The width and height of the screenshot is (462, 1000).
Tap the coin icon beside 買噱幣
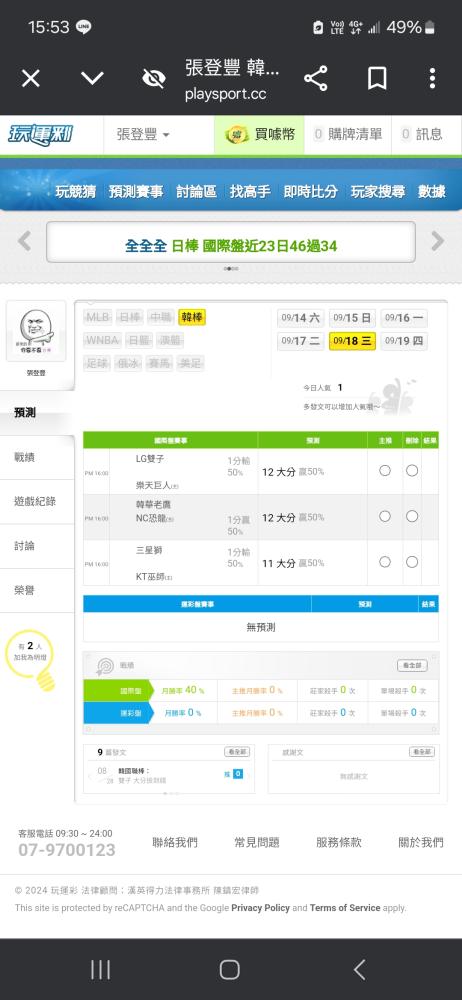tap(237, 135)
